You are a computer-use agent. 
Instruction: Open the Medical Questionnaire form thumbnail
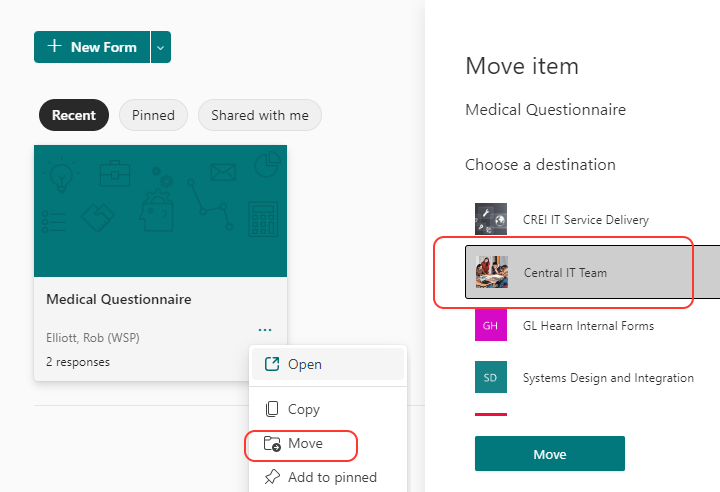click(x=160, y=211)
